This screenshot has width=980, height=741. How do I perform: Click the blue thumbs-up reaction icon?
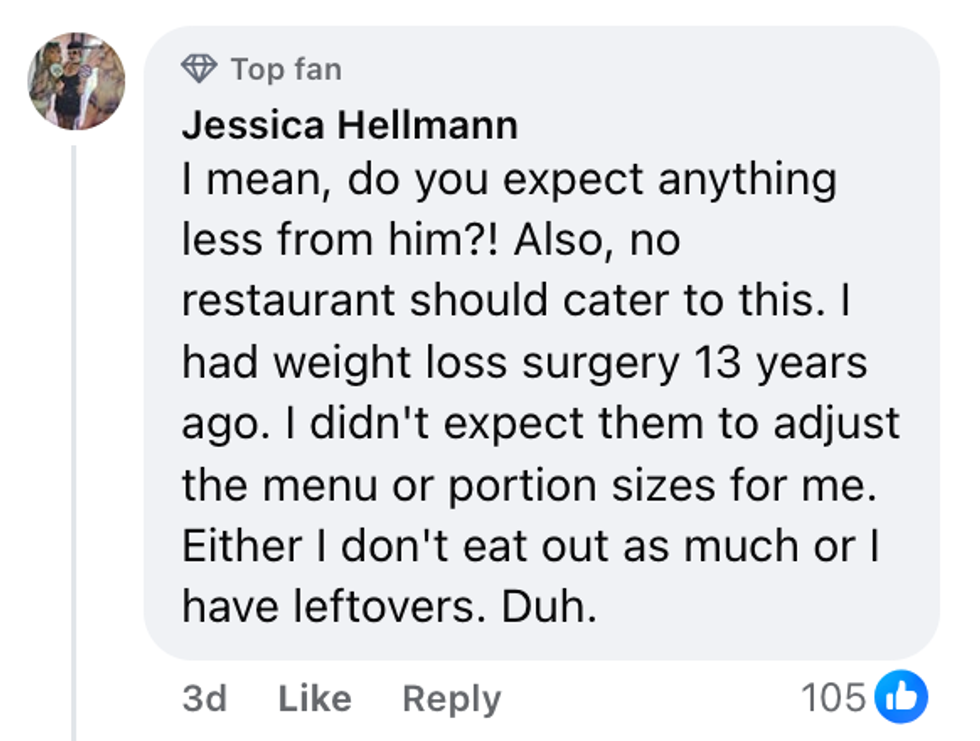pyautogui.click(x=901, y=697)
